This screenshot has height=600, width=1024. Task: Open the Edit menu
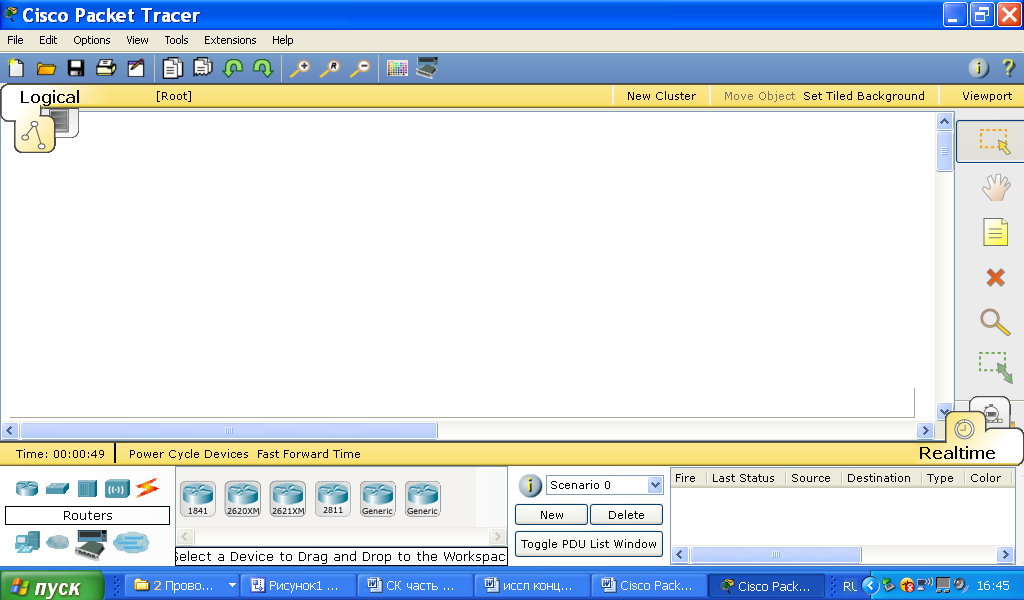tap(48, 40)
